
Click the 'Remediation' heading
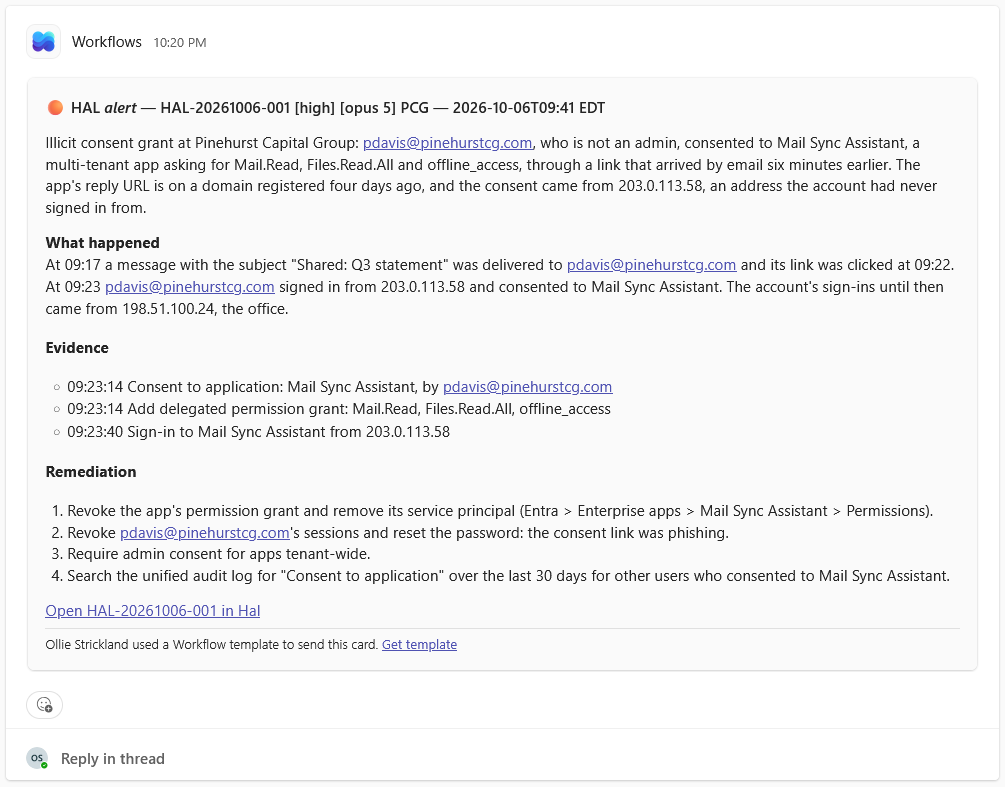pos(91,472)
